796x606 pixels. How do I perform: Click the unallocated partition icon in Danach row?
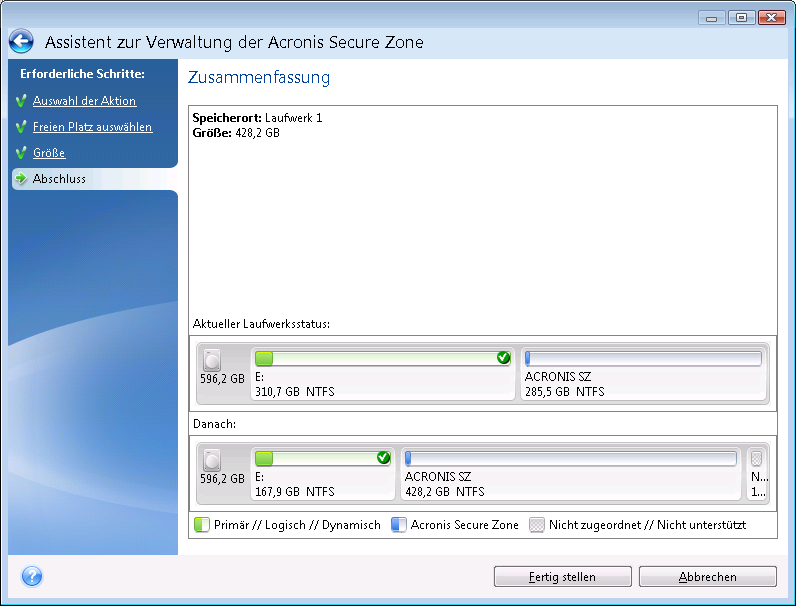(756, 458)
